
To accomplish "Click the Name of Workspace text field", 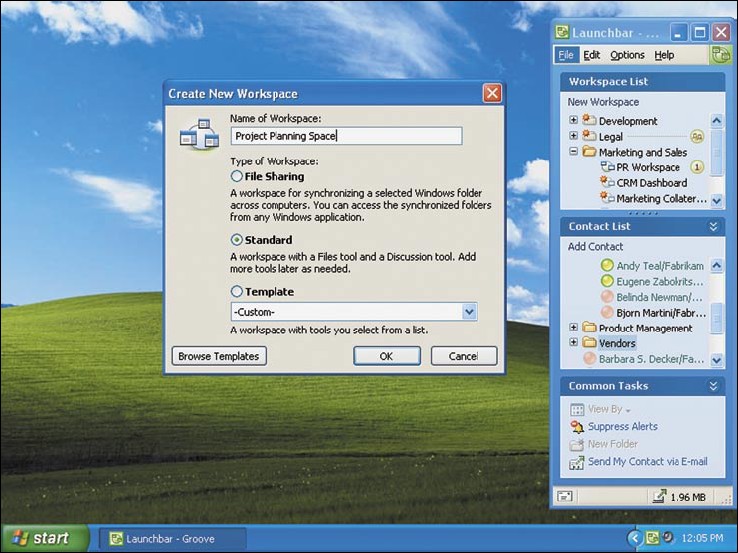I will point(346,136).
